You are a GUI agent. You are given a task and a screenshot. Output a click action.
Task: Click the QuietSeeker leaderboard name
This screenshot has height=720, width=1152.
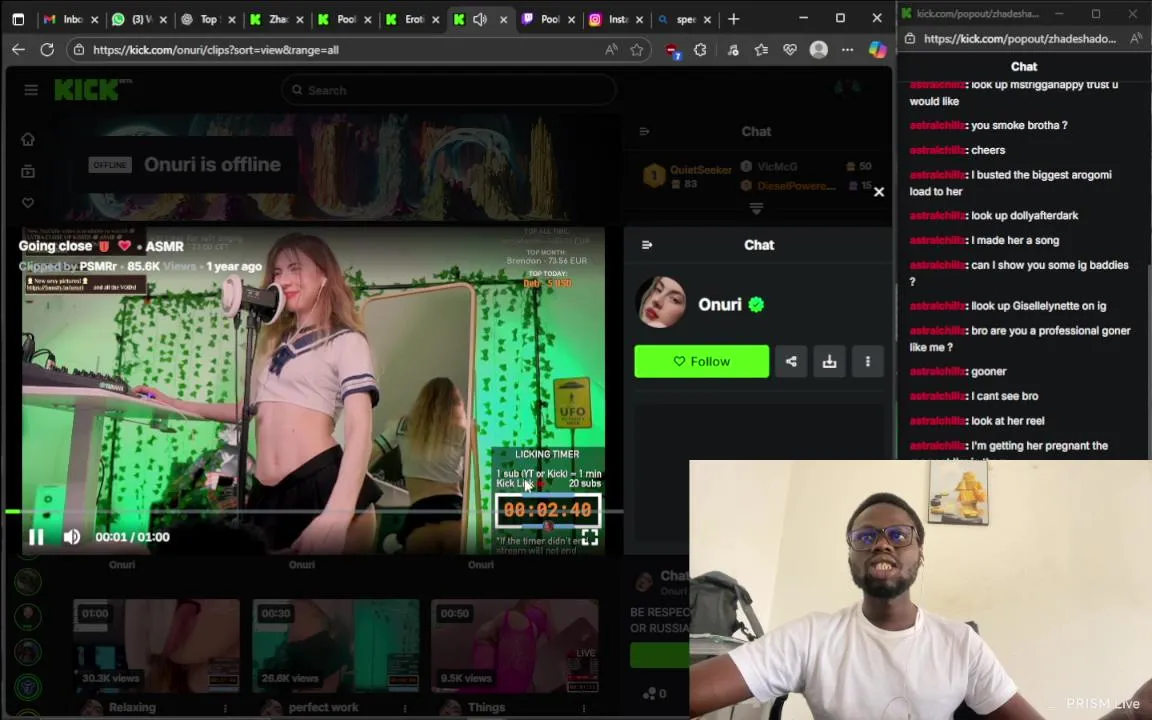[700, 170]
